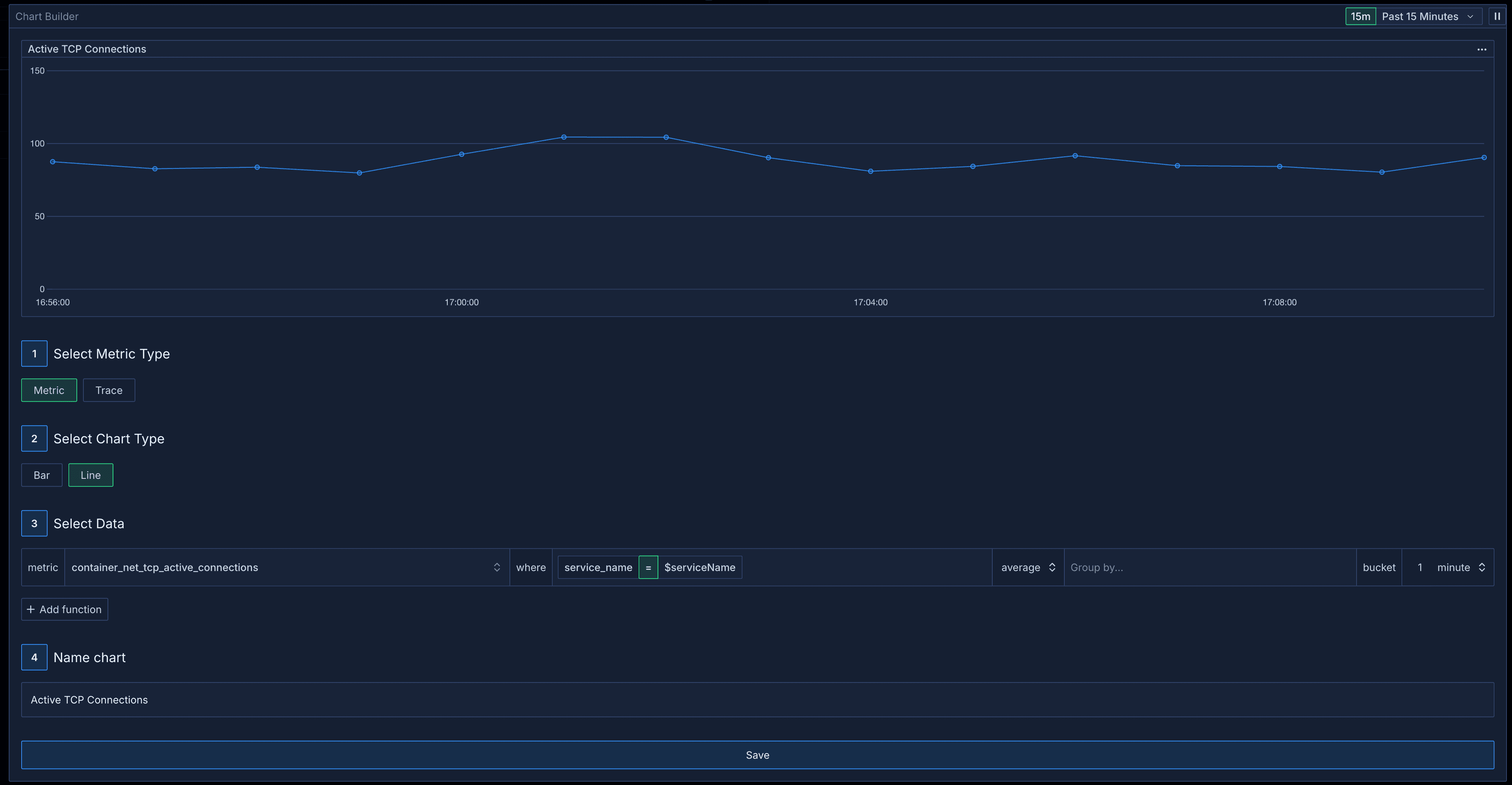Expand the Past 15 Minutes dropdown
The height and width of the screenshot is (785, 1512).
1430,15
